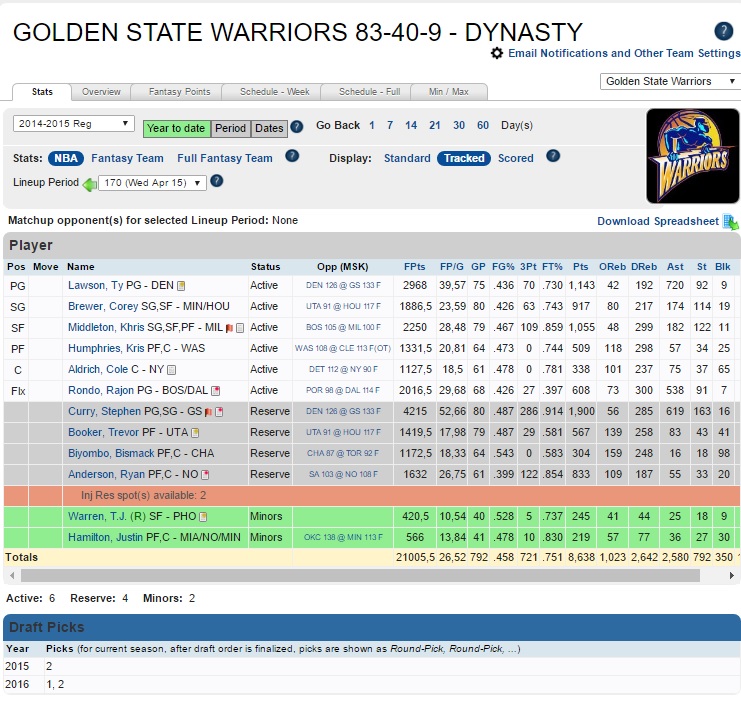The height and width of the screenshot is (702, 741).
Task: Sort by Ast column header
Action: (675, 267)
